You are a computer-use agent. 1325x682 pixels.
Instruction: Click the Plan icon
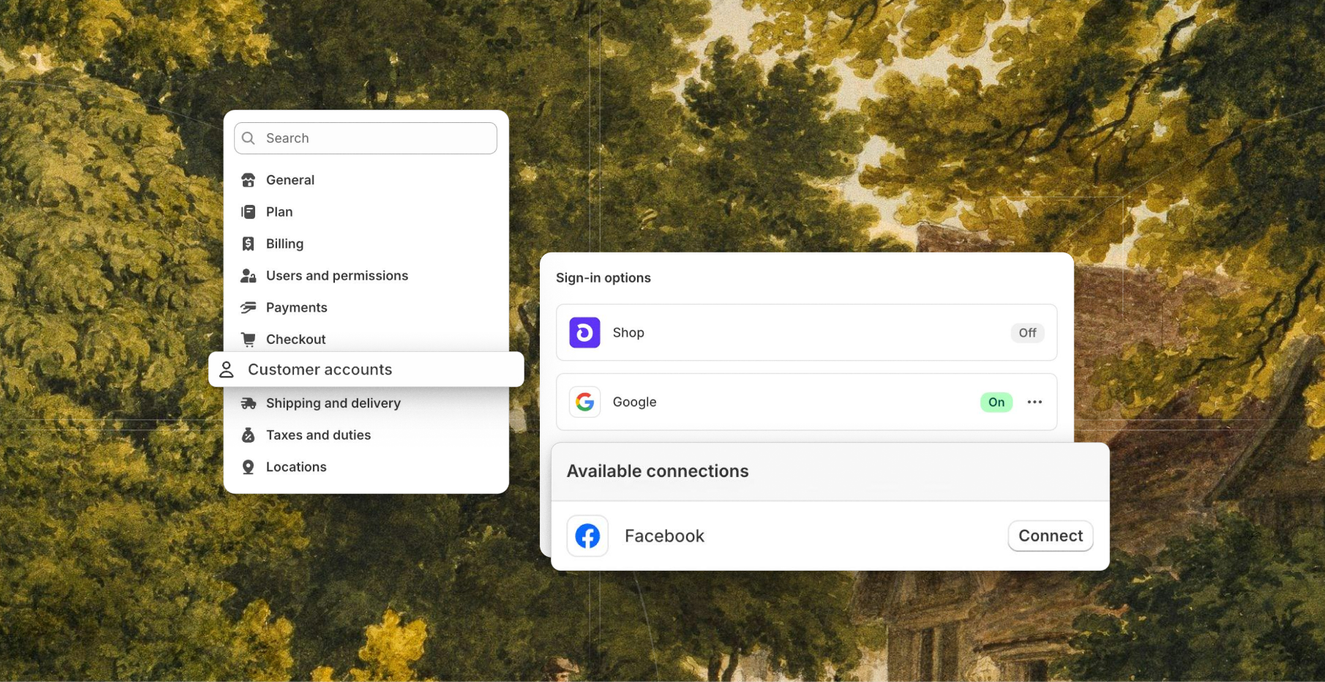point(248,212)
